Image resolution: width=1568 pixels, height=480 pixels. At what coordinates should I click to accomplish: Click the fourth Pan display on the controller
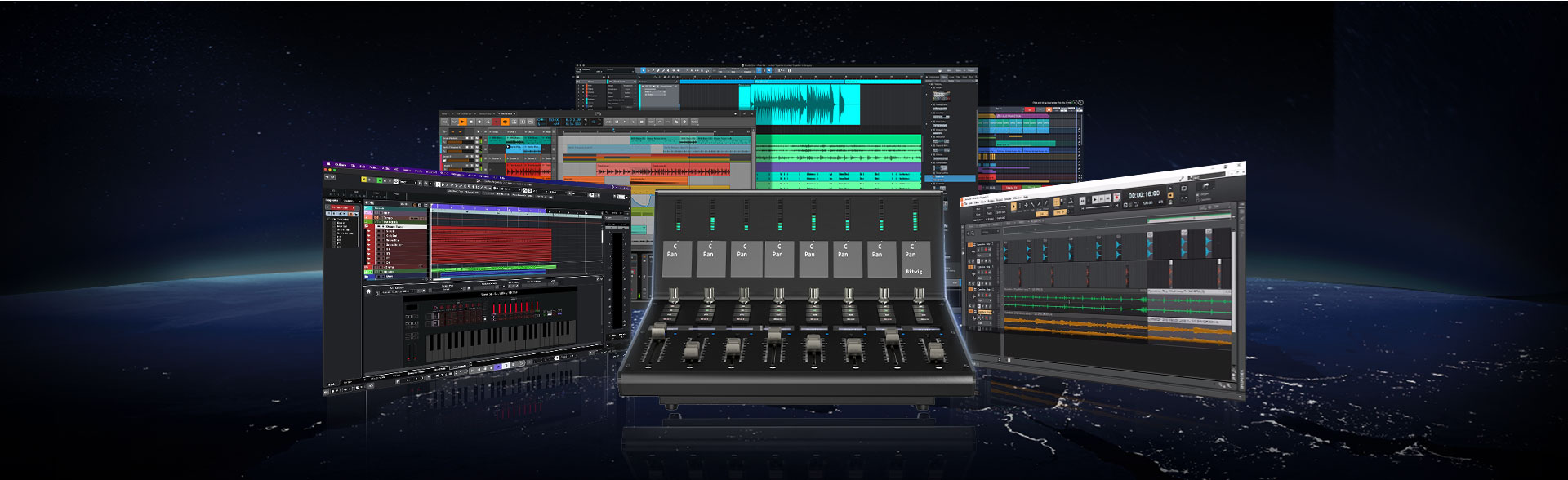pyautogui.click(x=777, y=251)
